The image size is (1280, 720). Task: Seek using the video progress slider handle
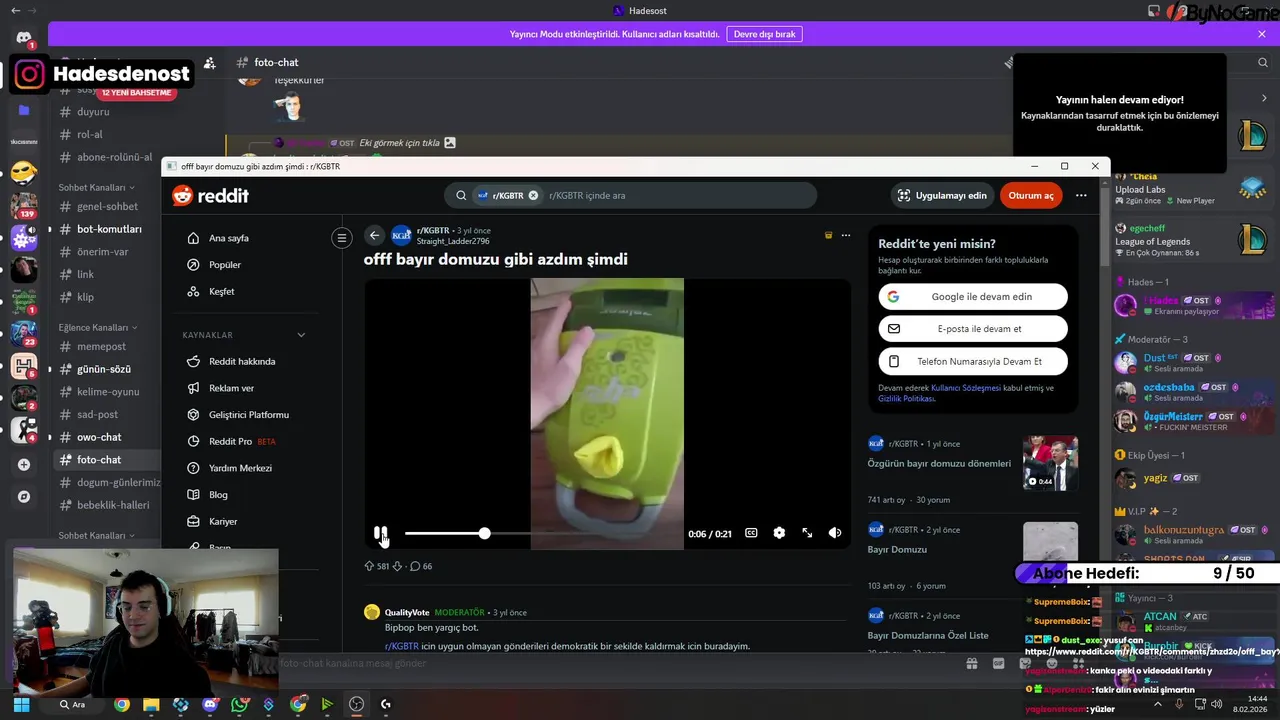(x=484, y=533)
